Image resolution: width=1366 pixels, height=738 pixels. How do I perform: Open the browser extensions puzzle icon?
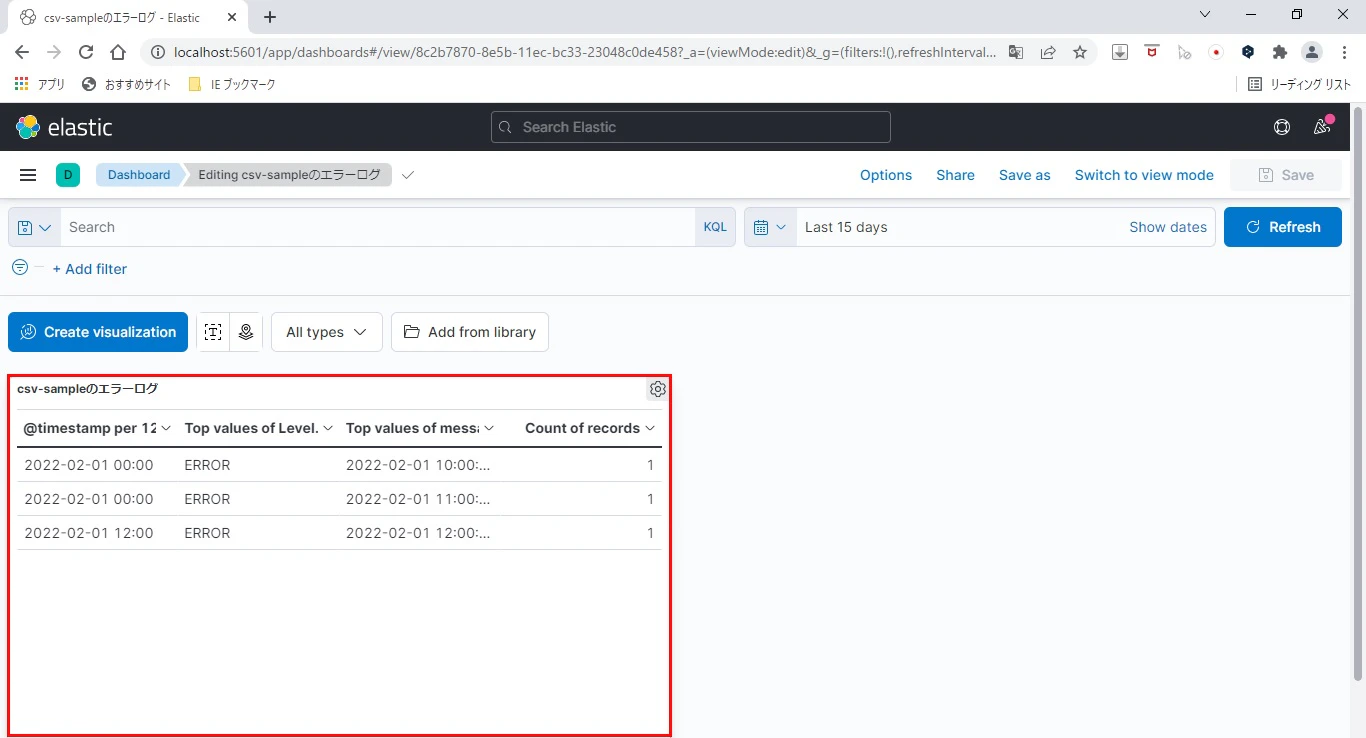point(1280,52)
